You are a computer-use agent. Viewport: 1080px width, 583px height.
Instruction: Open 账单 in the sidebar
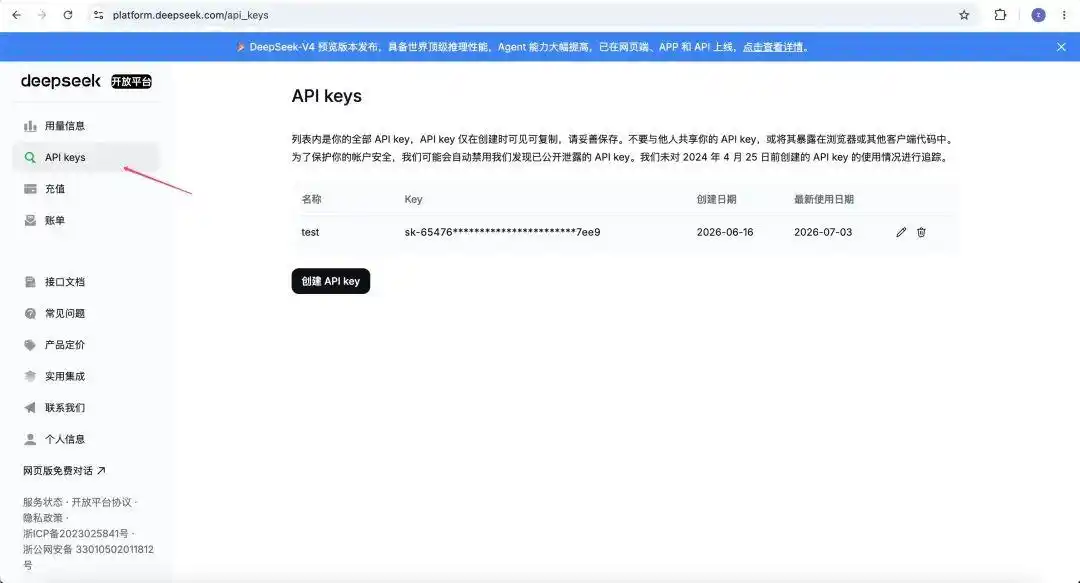[x=86, y=221]
